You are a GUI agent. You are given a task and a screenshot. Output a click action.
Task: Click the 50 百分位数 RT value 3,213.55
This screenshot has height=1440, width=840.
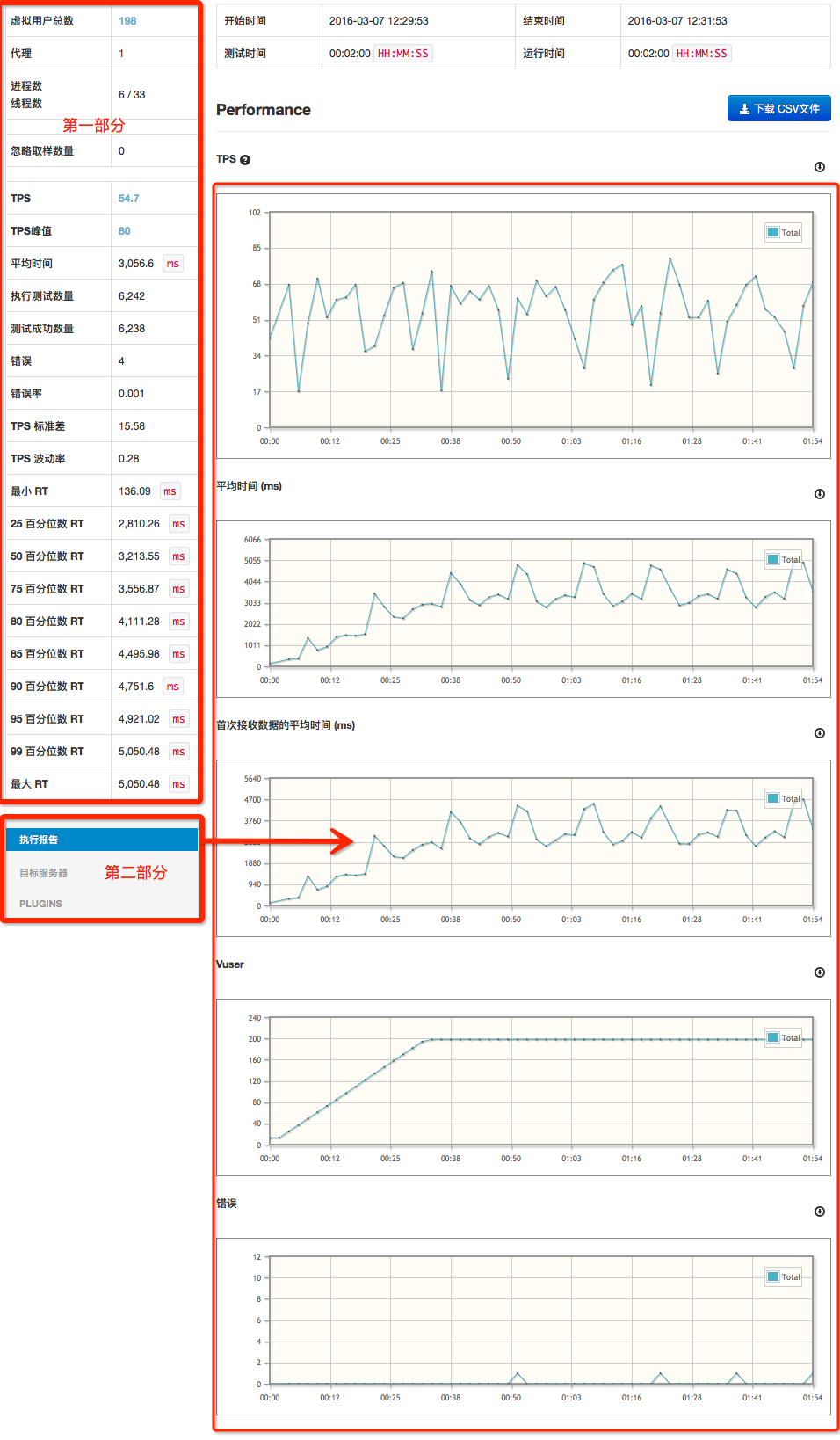(139, 556)
